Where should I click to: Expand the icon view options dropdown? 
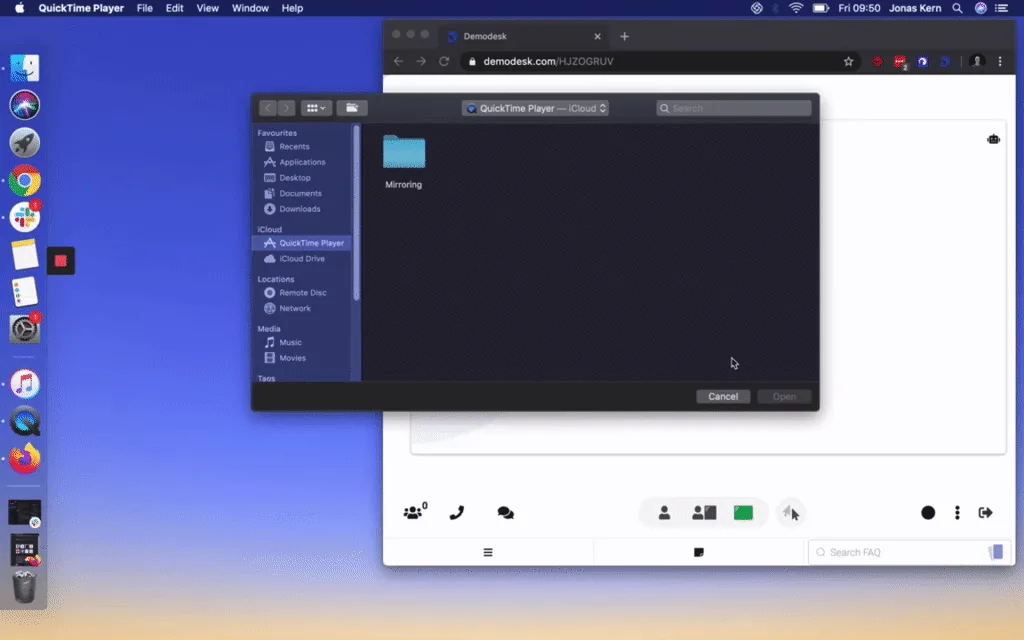316,108
